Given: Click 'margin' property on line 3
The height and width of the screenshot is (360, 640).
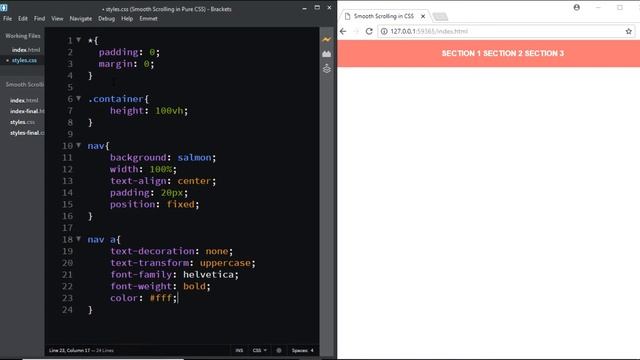Looking at the screenshot, I should 116,64.
